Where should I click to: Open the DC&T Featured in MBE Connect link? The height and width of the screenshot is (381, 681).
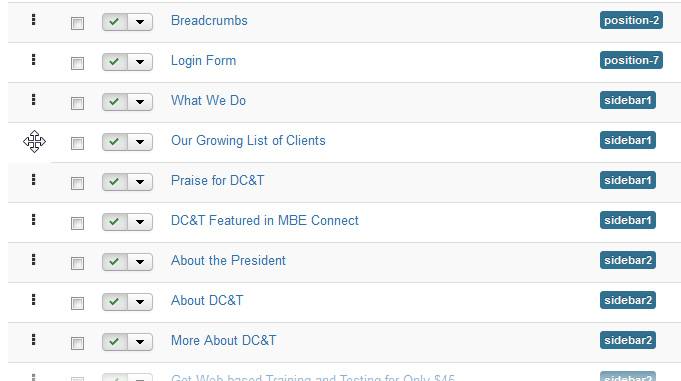(x=265, y=220)
